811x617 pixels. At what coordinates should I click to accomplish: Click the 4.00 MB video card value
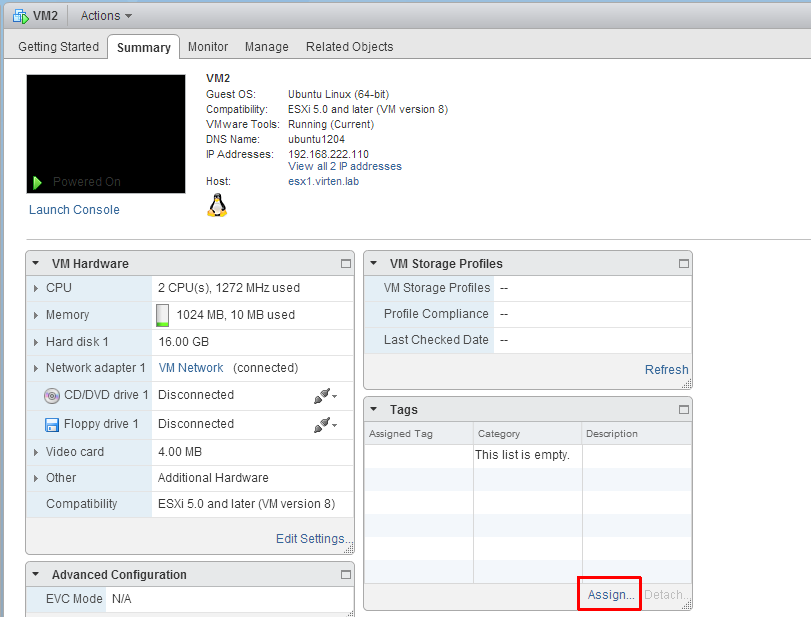[180, 452]
